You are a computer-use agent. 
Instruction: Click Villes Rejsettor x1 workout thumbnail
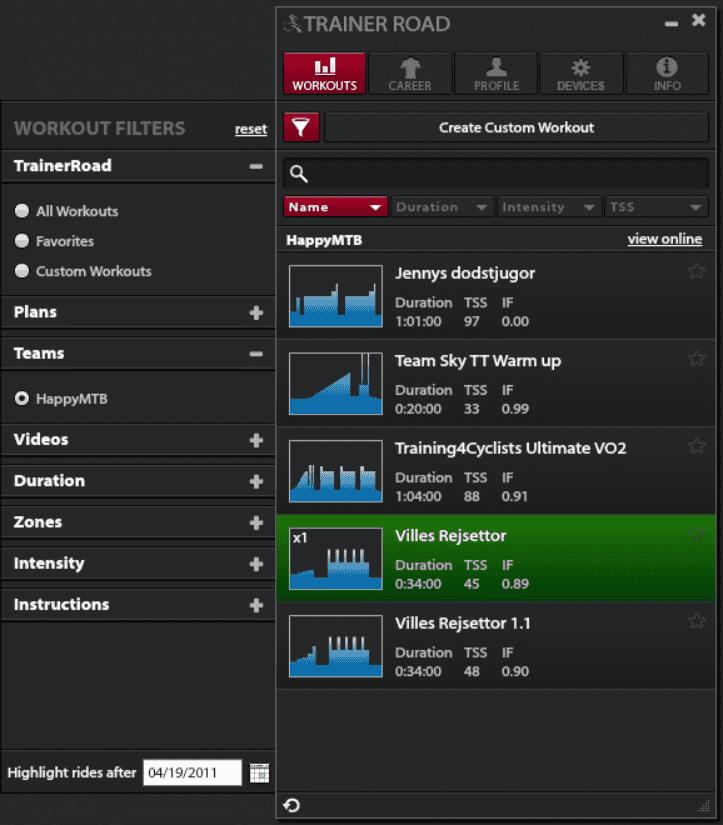click(336, 559)
